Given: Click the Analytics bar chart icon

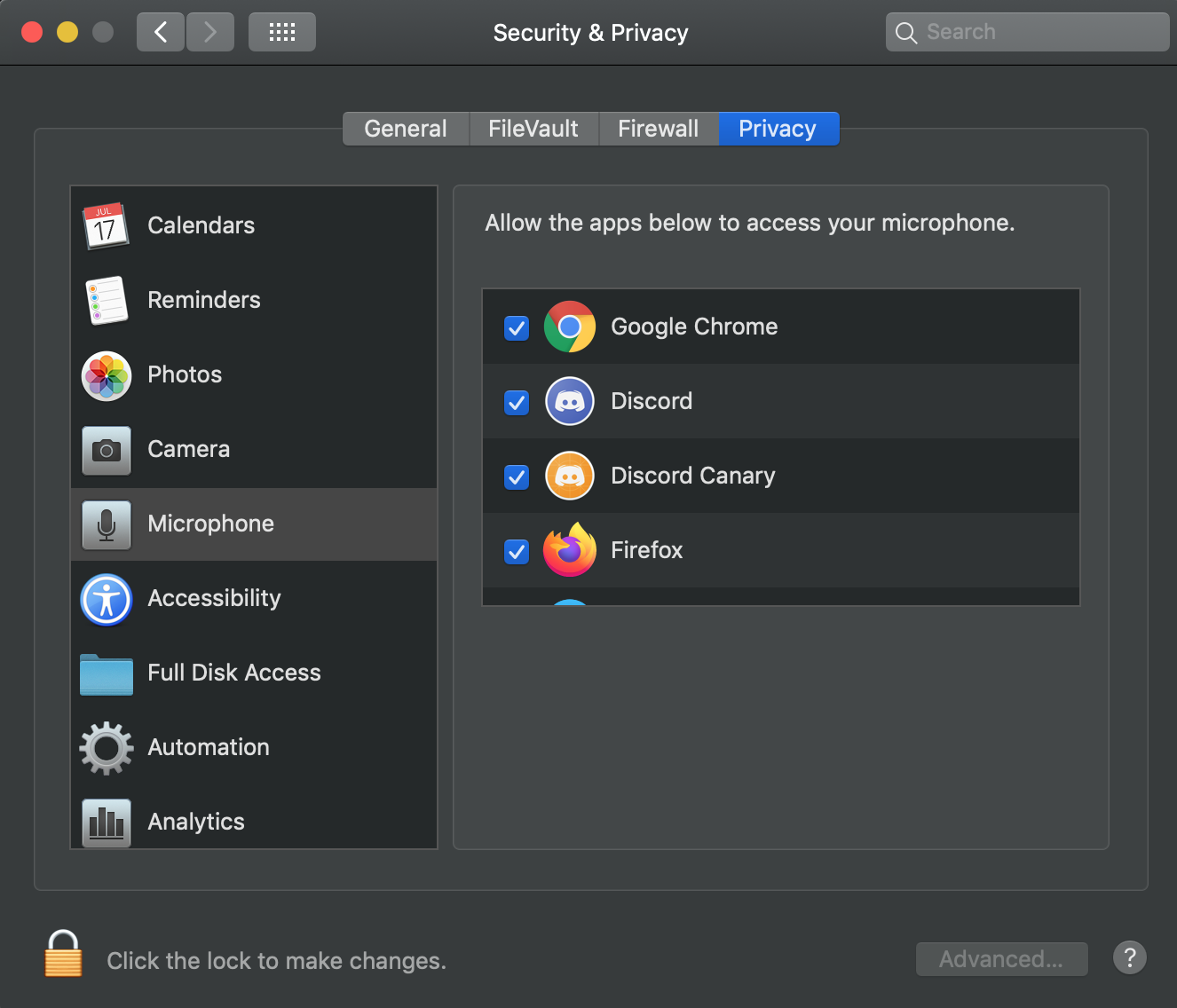Looking at the screenshot, I should [107, 823].
